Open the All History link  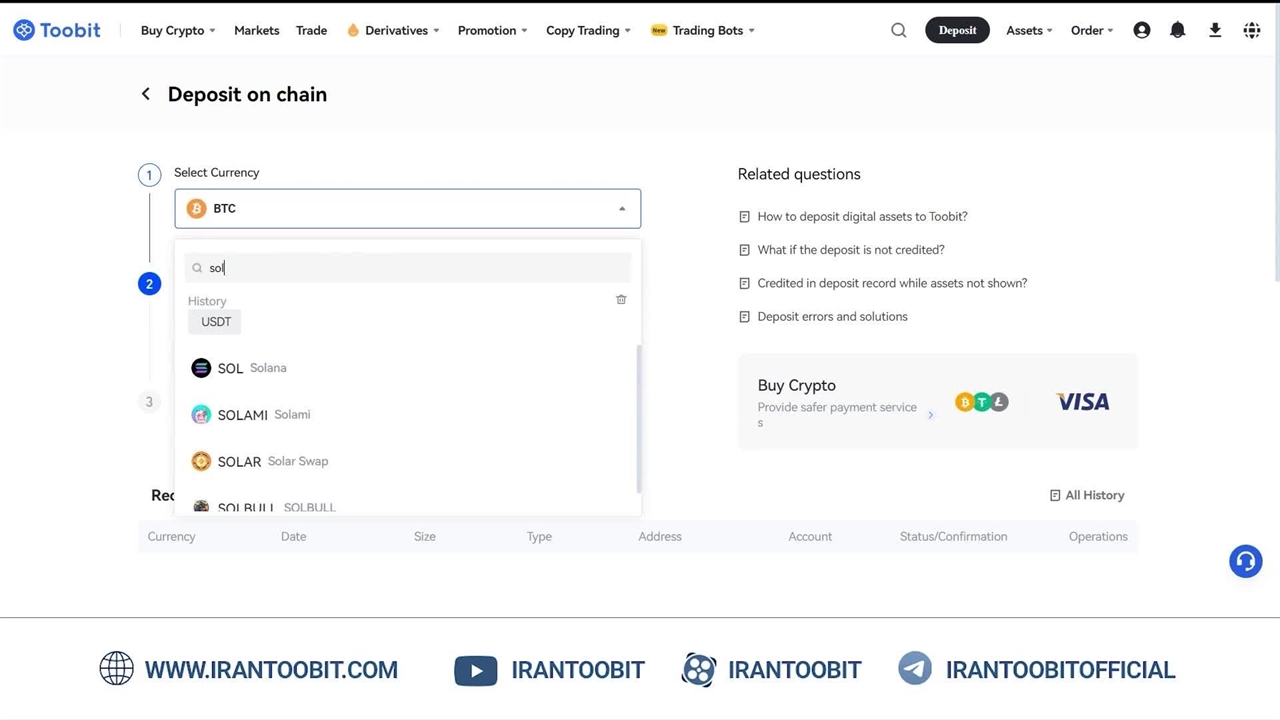tap(1087, 495)
